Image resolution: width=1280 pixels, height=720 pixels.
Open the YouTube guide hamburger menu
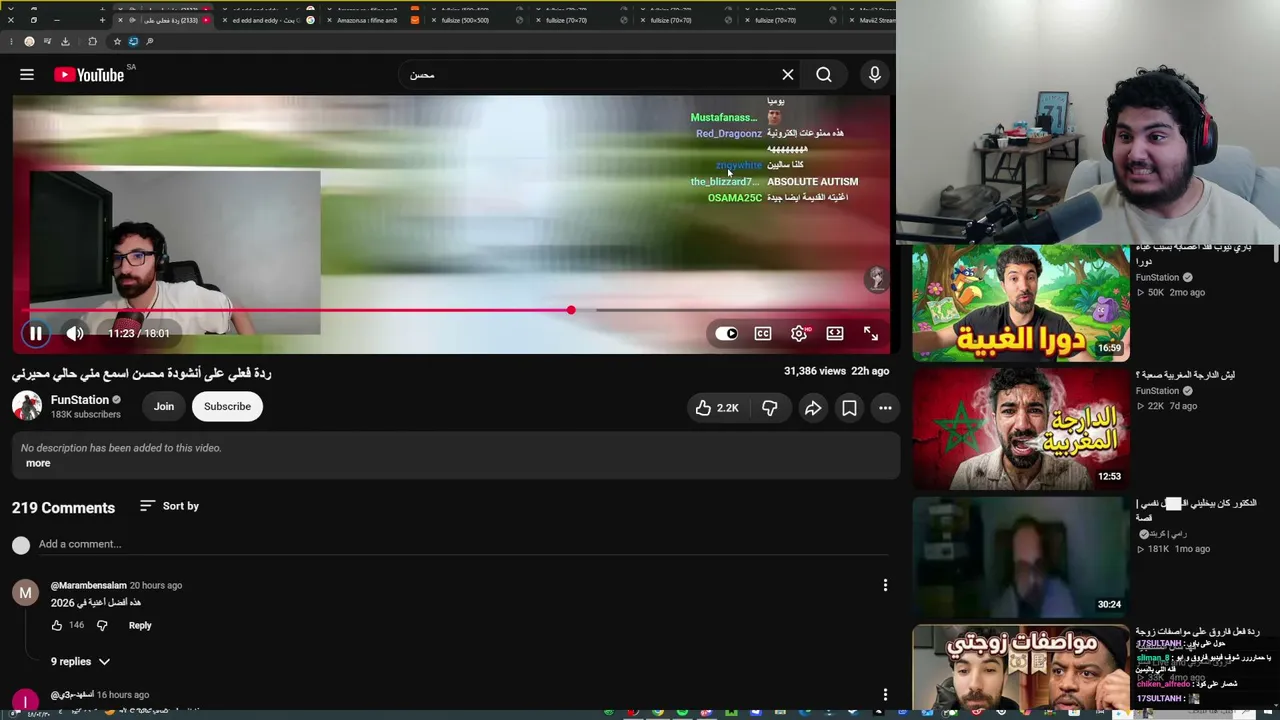click(x=27, y=75)
